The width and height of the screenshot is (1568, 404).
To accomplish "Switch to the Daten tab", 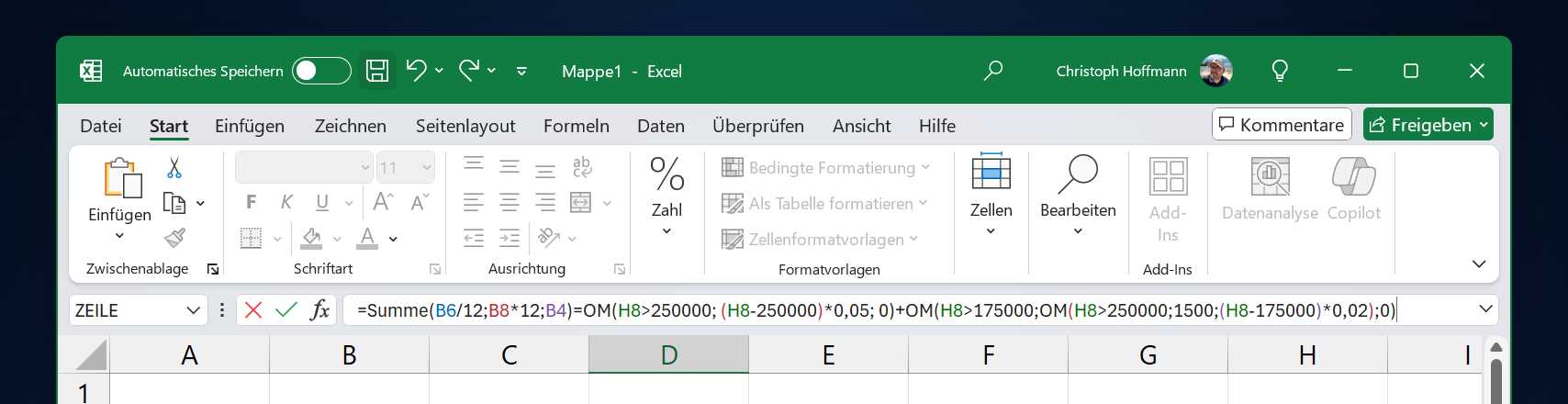I will [x=661, y=126].
